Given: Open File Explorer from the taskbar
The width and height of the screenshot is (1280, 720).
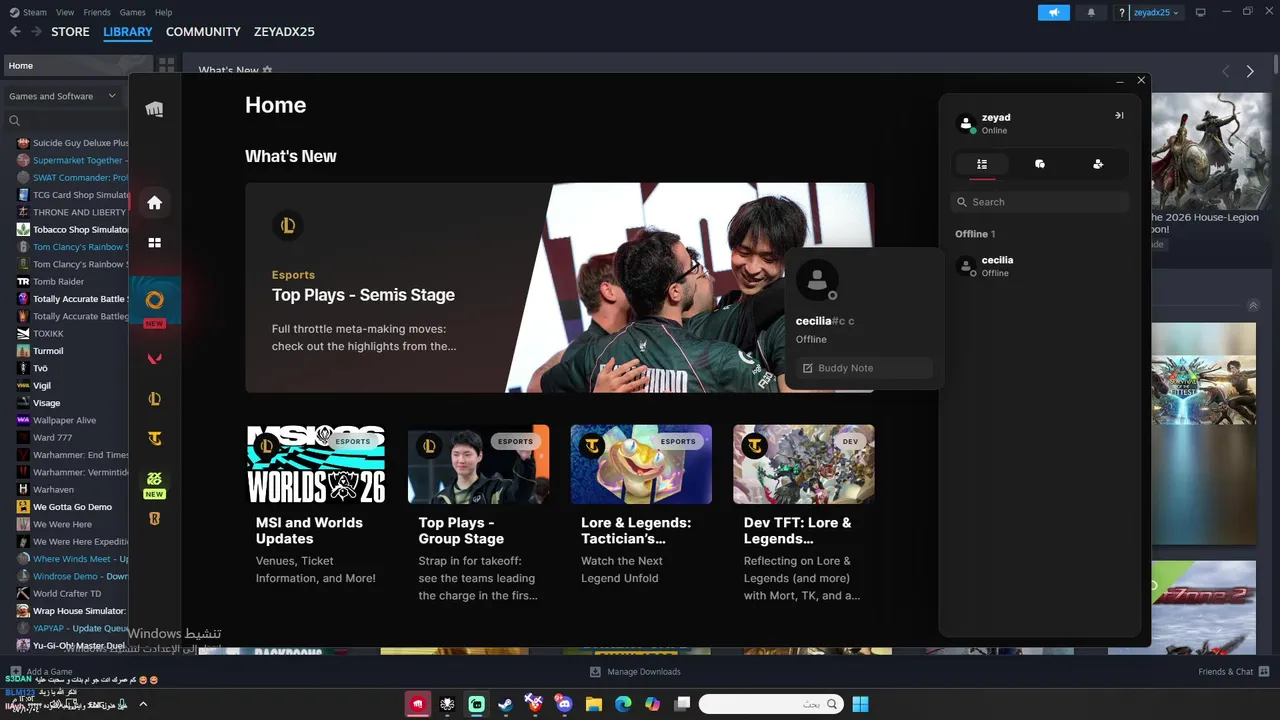Looking at the screenshot, I should (593, 704).
